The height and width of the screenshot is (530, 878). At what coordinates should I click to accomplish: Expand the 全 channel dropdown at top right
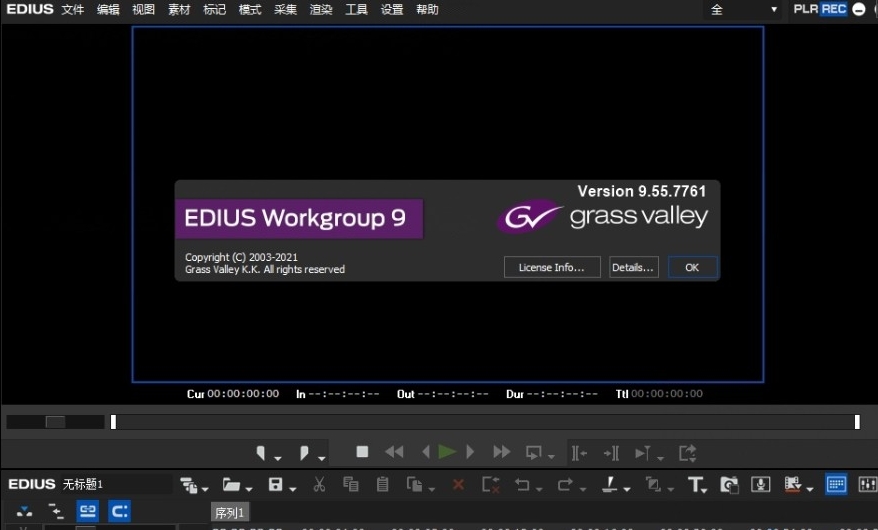coord(742,10)
